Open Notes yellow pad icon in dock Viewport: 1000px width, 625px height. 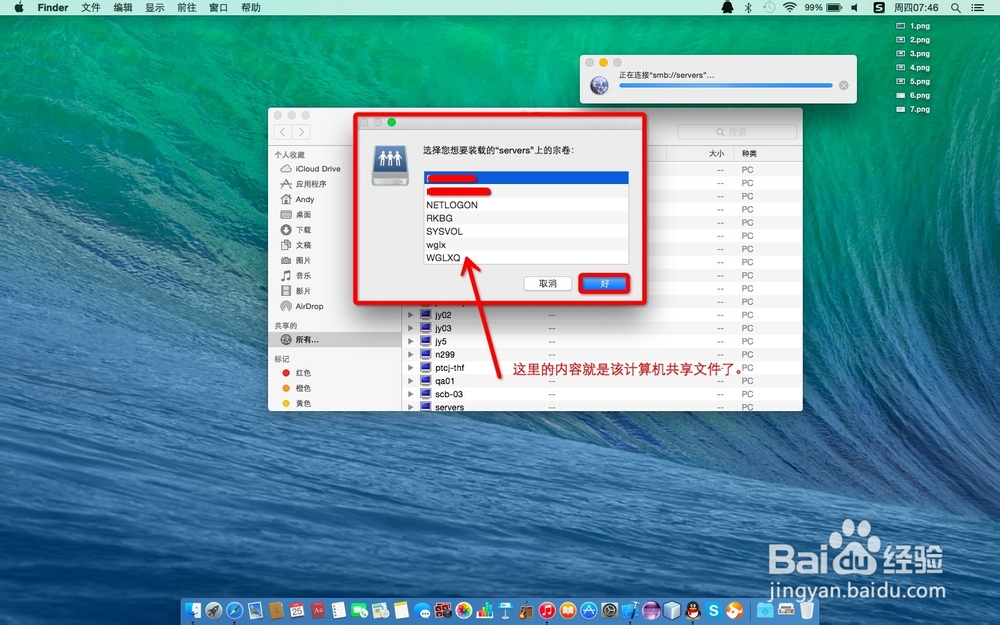401,610
